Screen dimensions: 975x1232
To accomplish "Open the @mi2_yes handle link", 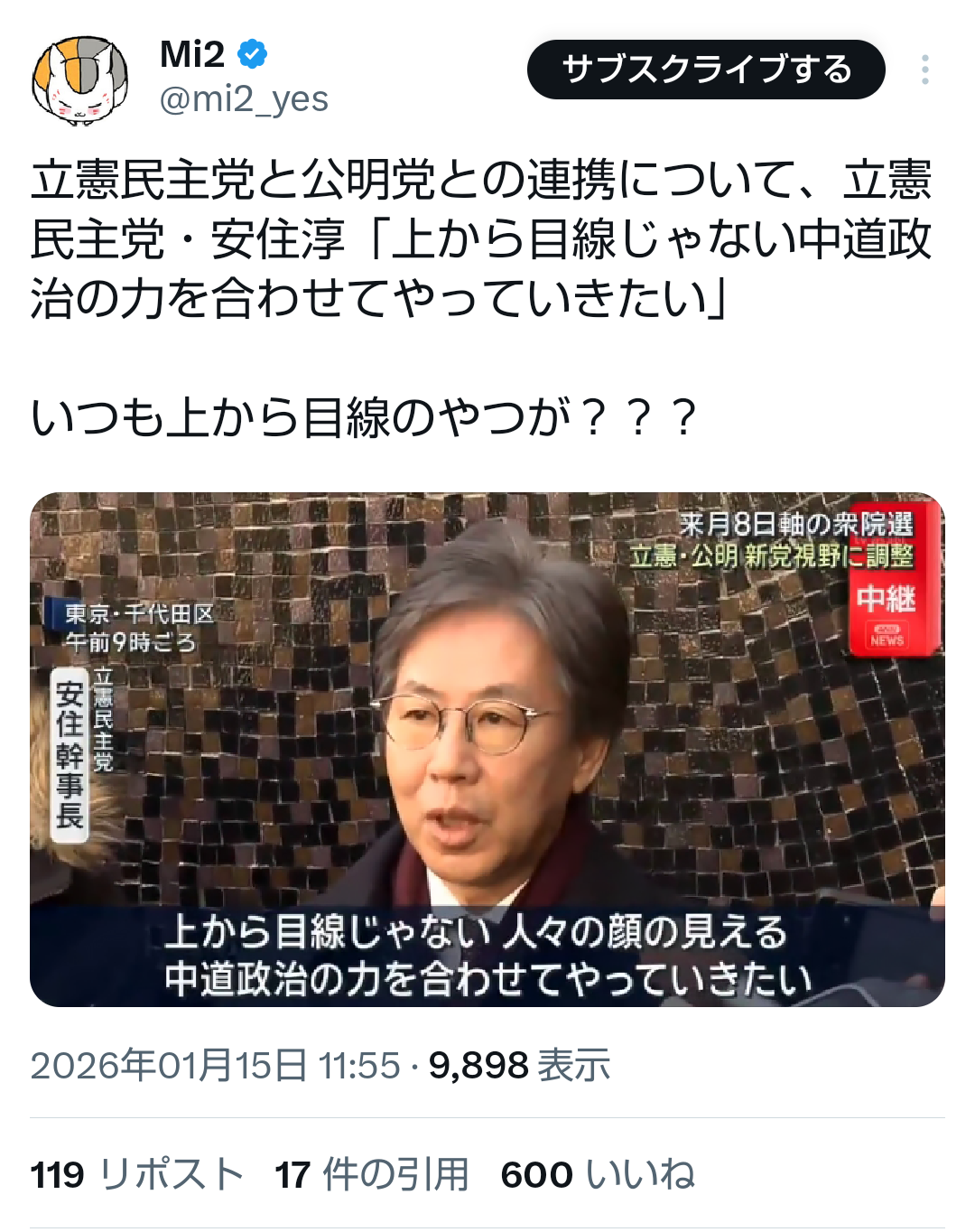I will click(x=244, y=99).
